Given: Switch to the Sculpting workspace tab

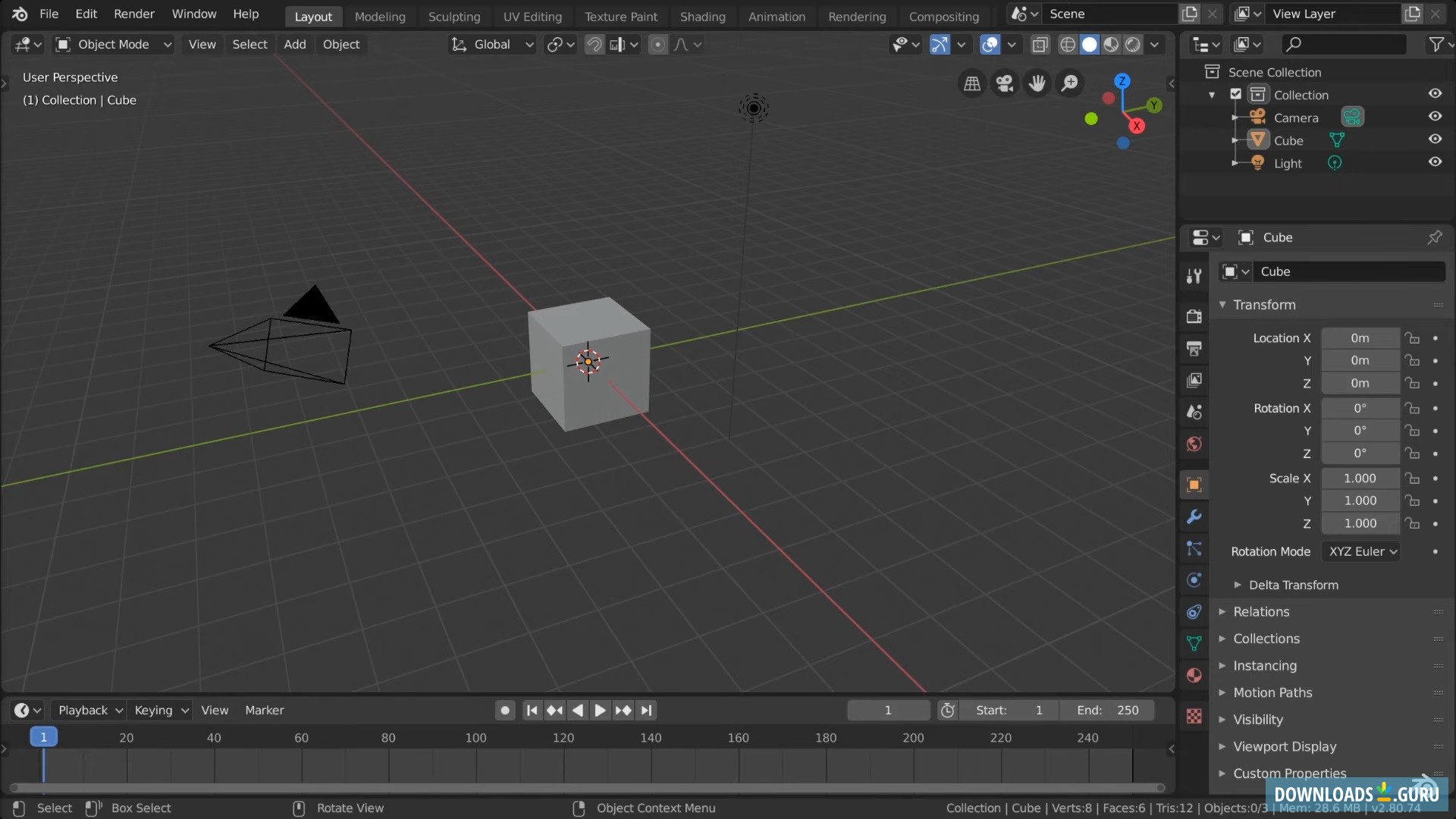Looking at the screenshot, I should tap(453, 16).
